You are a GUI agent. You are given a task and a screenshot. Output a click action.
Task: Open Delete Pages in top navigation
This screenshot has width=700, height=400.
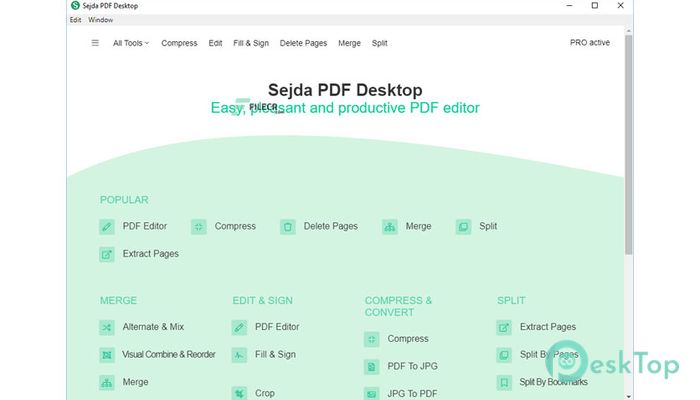tap(303, 43)
